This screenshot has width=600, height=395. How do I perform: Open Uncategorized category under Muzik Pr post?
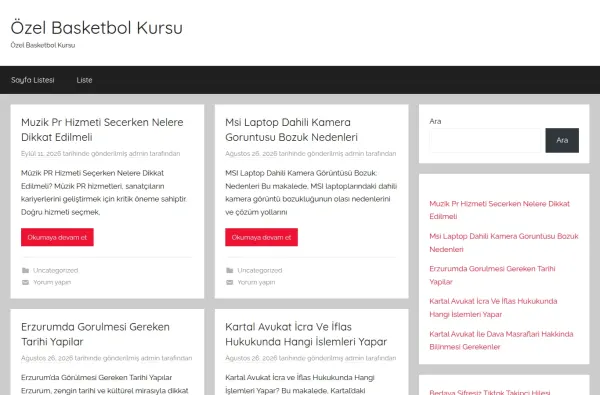point(55,270)
